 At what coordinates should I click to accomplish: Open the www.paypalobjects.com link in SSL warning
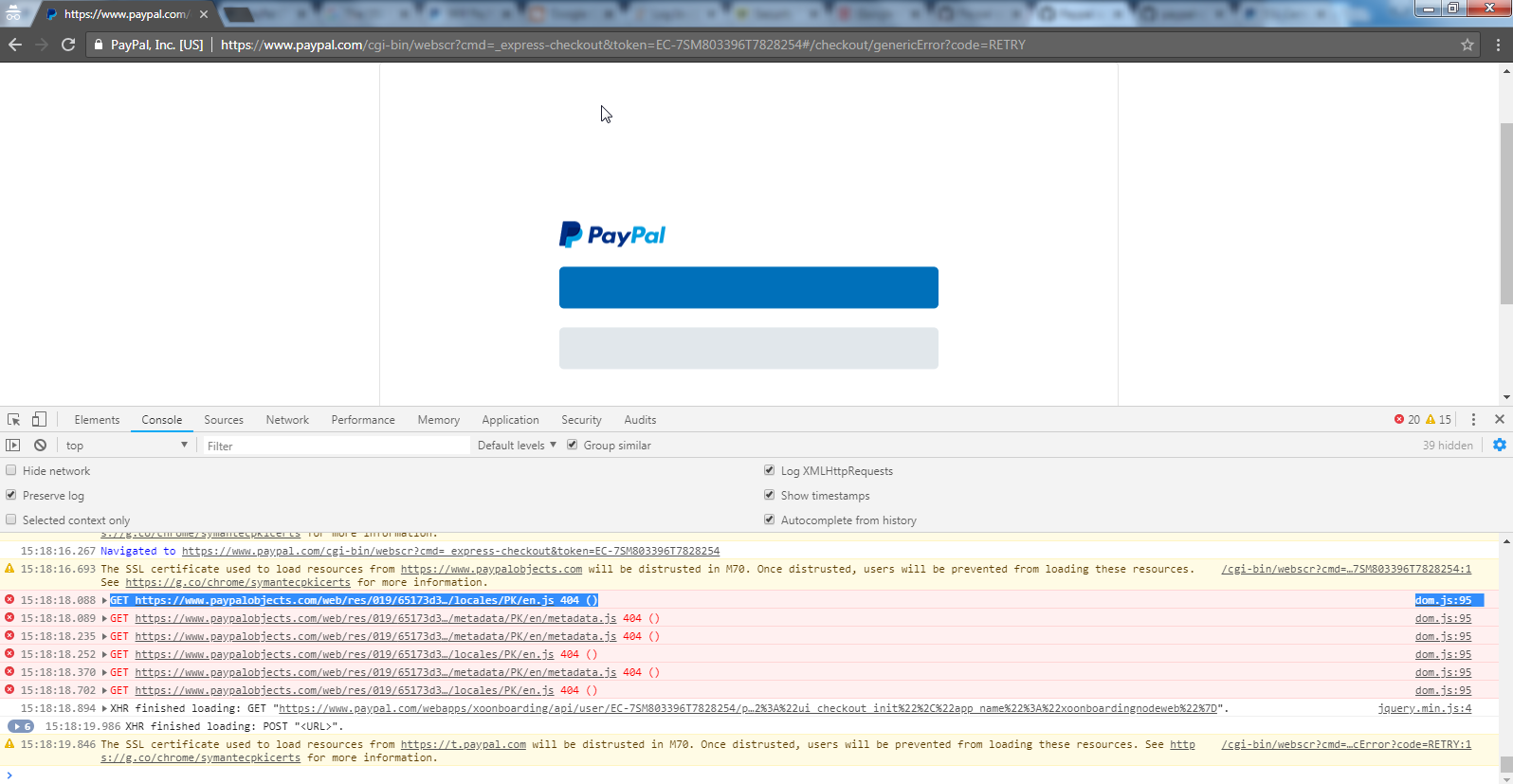tap(491, 569)
